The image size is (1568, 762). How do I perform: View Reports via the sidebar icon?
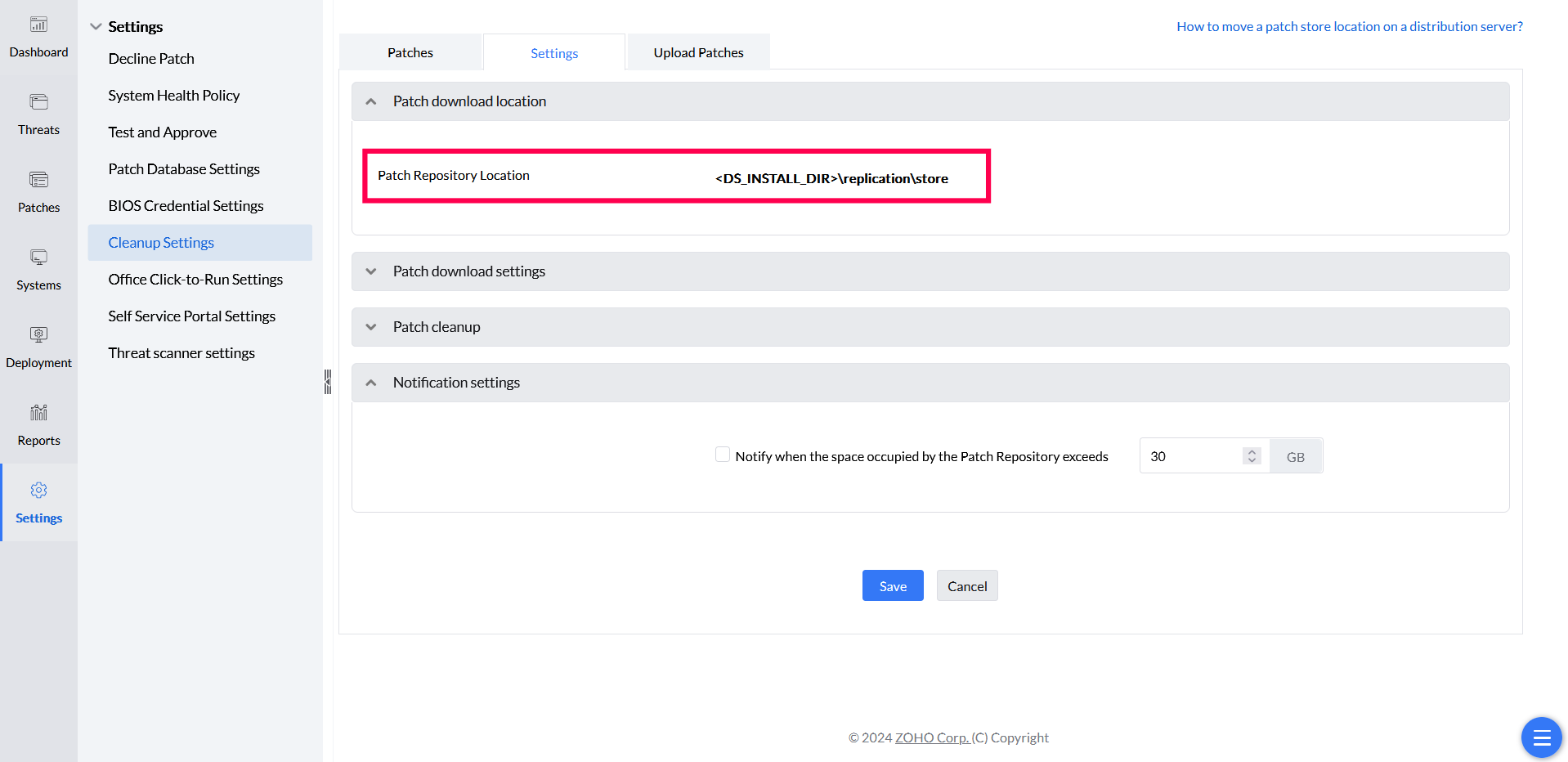pyautogui.click(x=38, y=425)
